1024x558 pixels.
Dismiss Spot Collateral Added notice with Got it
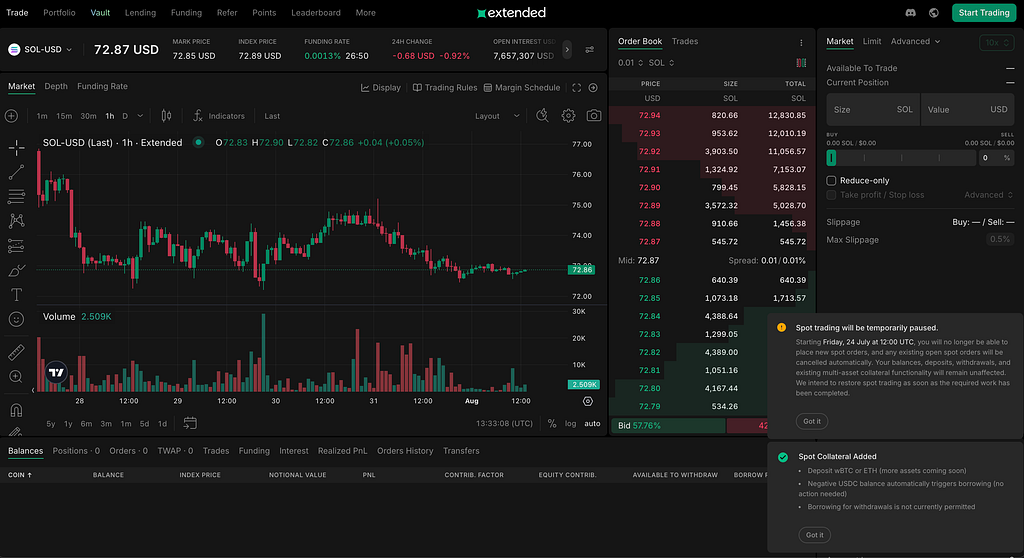point(814,534)
